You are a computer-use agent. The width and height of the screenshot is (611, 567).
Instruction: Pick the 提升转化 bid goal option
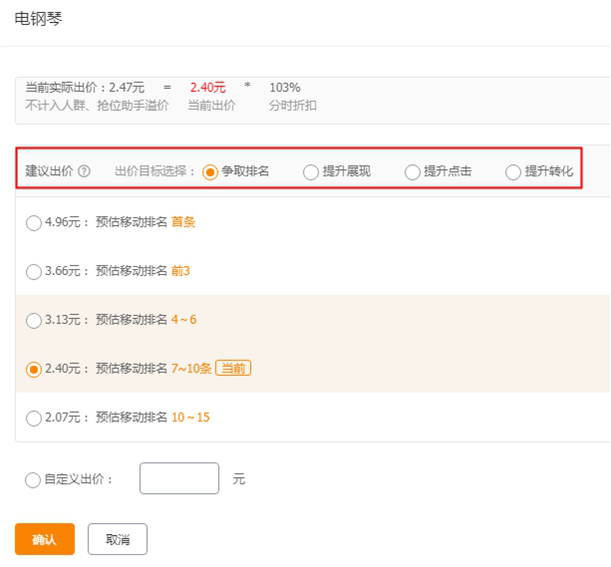coord(513,172)
